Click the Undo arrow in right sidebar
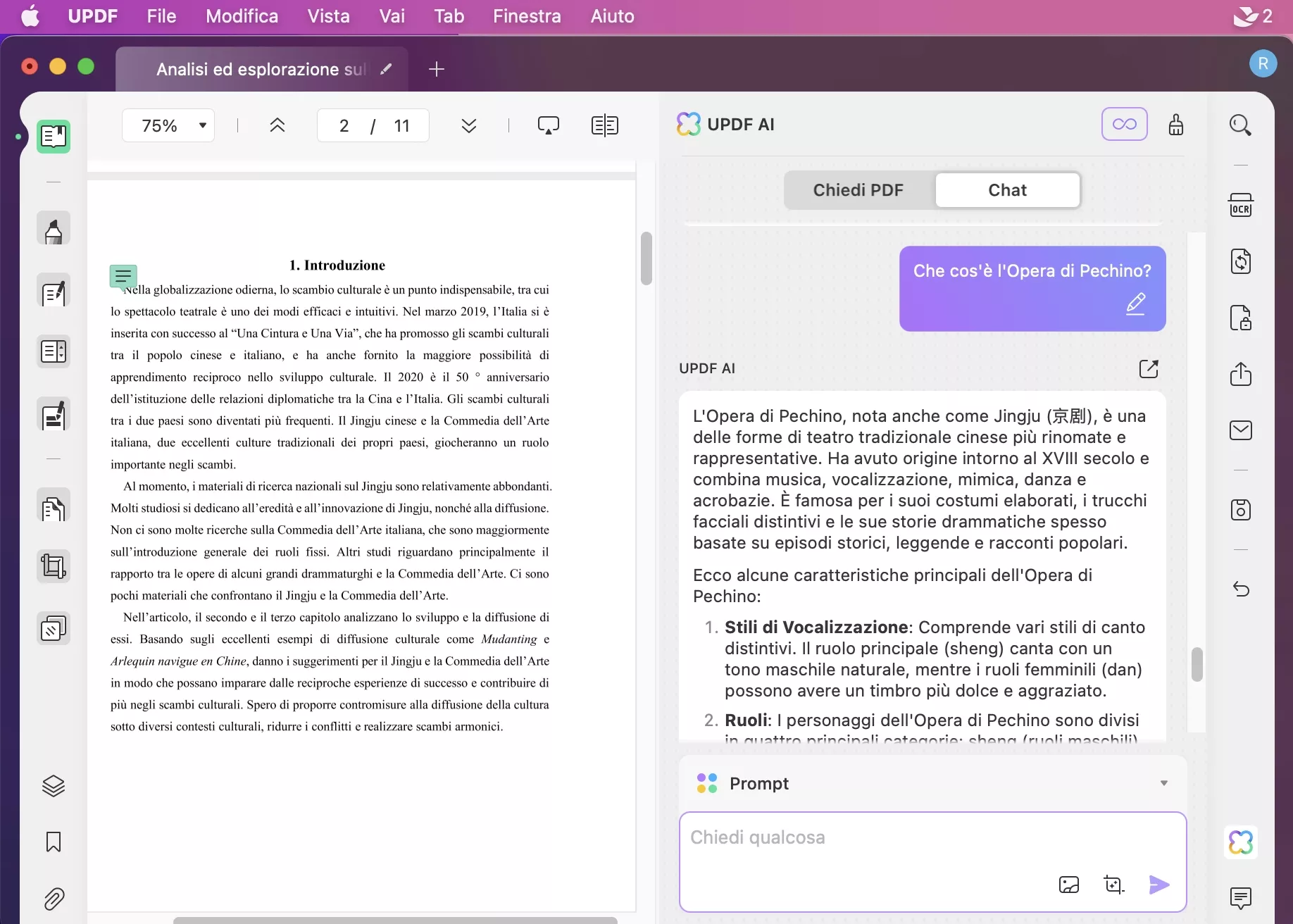Image resolution: width=1293 pixels, height=924 pixels. coord(1241,589)
